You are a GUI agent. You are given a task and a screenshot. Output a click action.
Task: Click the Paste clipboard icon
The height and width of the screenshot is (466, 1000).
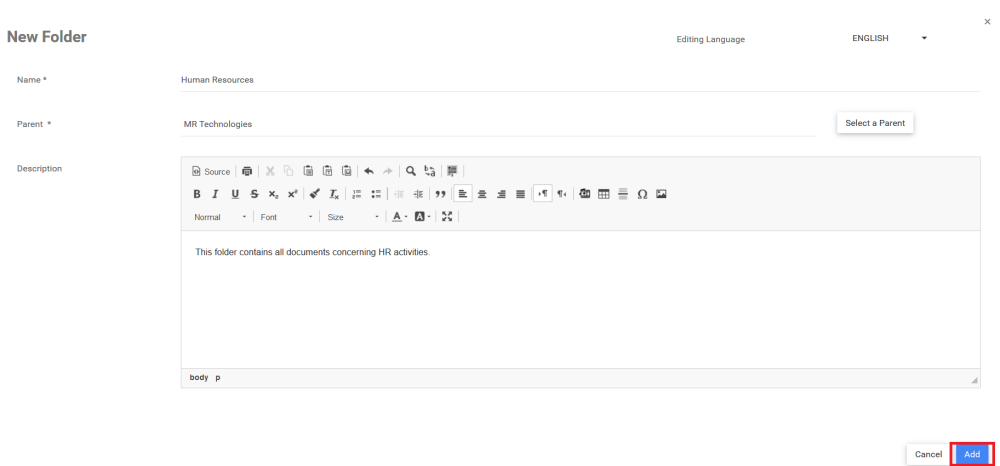click(x=308, y=171)
